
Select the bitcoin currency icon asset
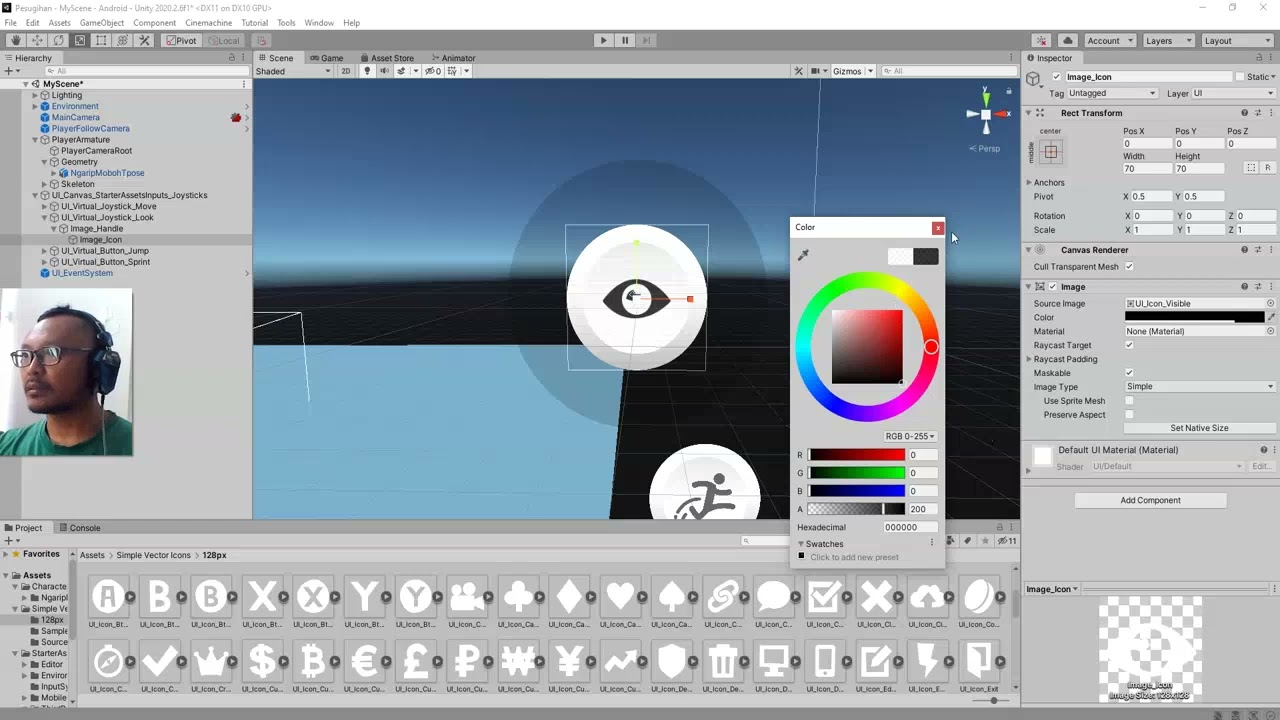(x=313, y=661)
